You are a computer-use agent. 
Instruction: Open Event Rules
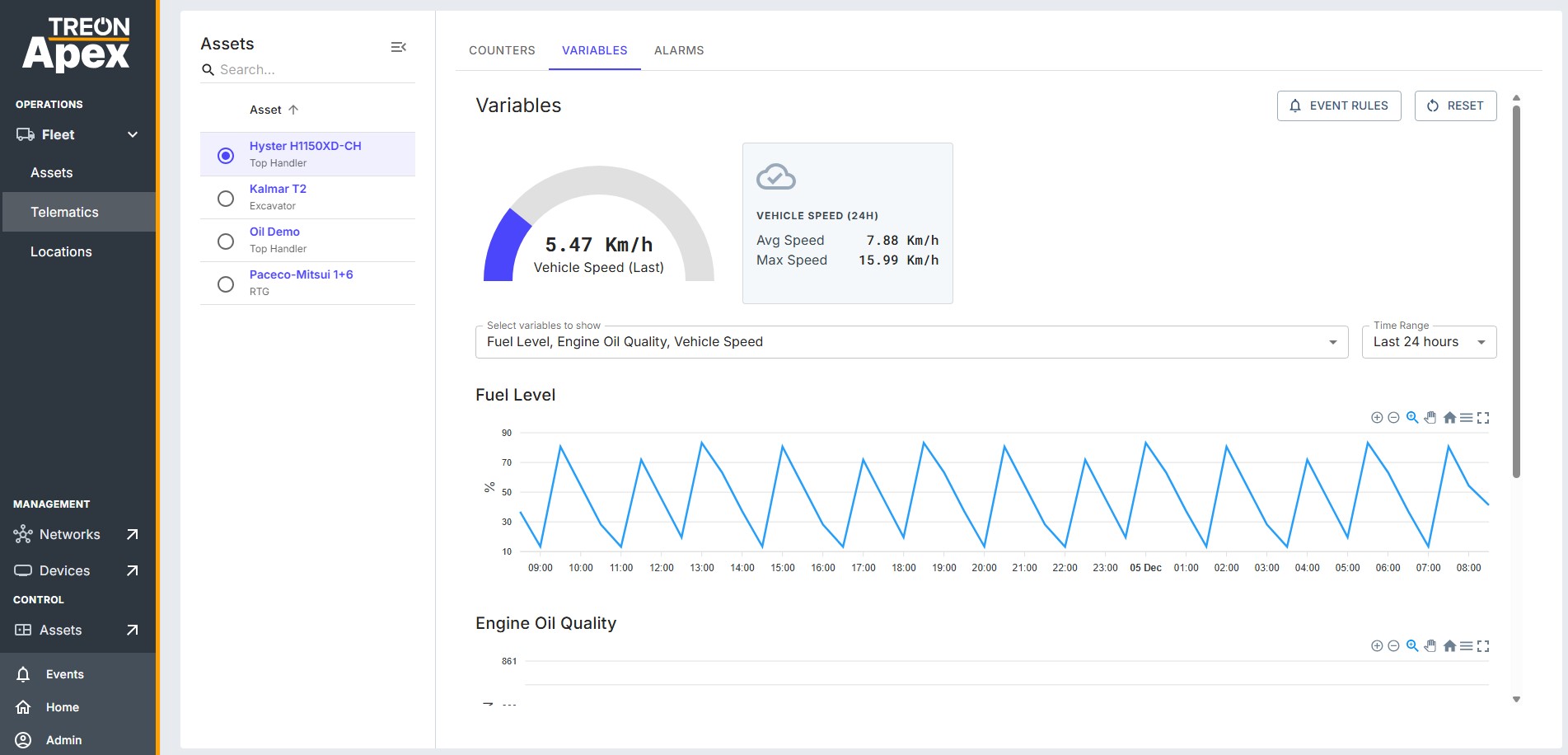[x=1339, y=106]
